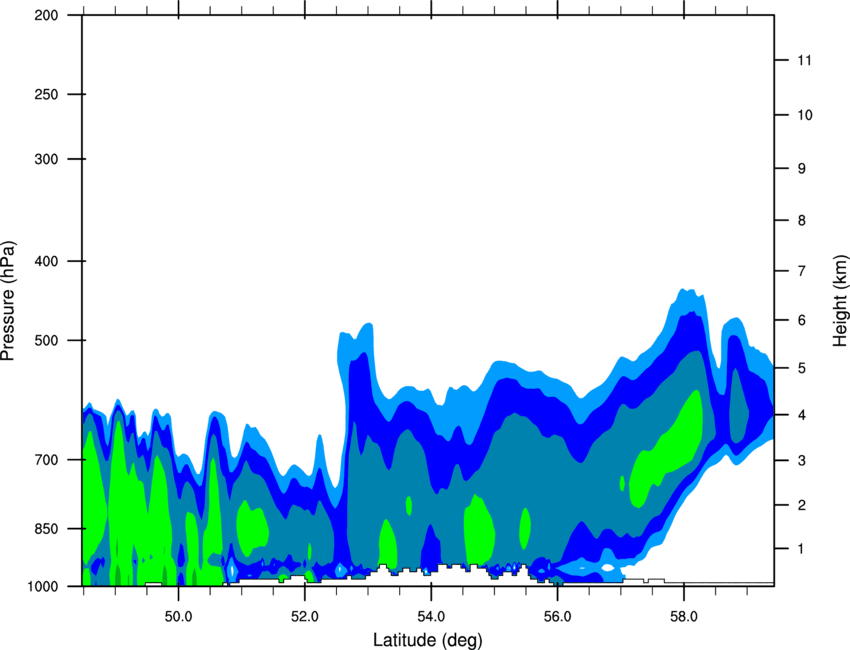
Task: Select the 500 pressure tick label
Action: 46,340
